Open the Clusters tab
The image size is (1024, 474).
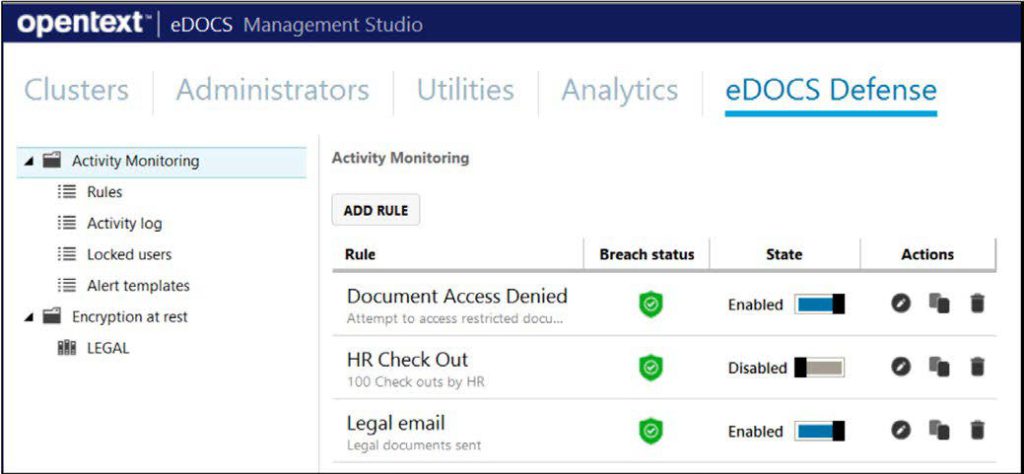point(76,90)
